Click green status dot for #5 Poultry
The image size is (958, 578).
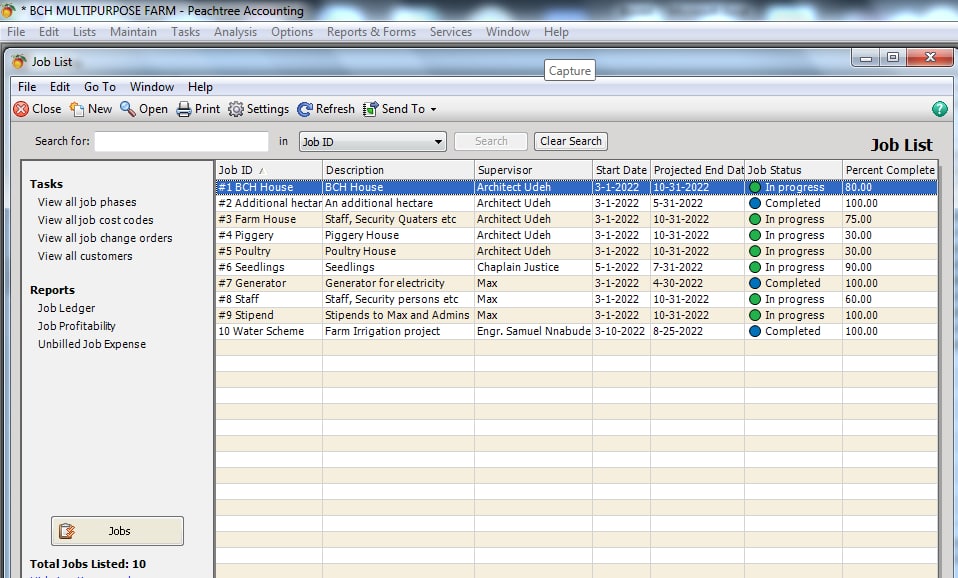pyautogui.click(x=755, y=251)
